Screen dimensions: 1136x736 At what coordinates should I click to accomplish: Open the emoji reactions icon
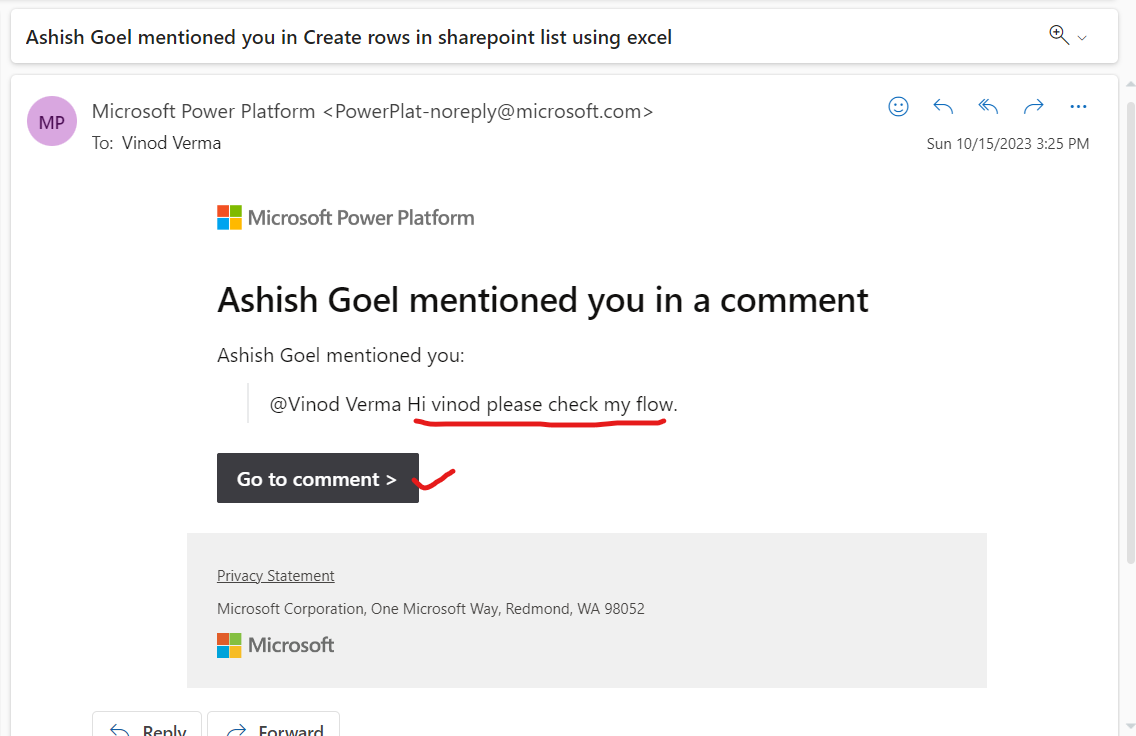pos(898,106)
